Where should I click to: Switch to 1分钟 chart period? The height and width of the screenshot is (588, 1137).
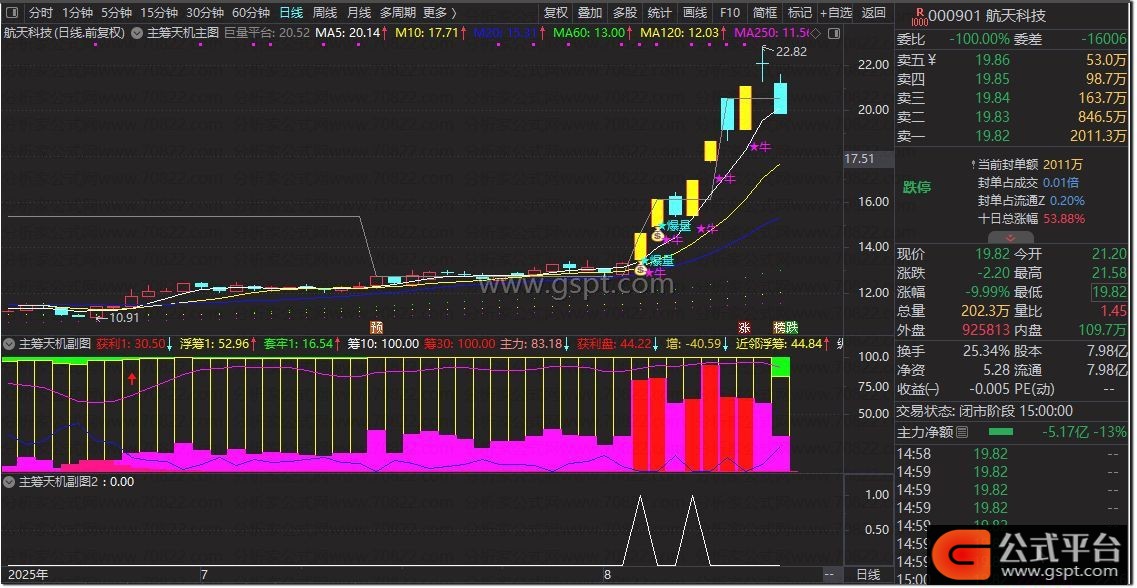(77, 13)
